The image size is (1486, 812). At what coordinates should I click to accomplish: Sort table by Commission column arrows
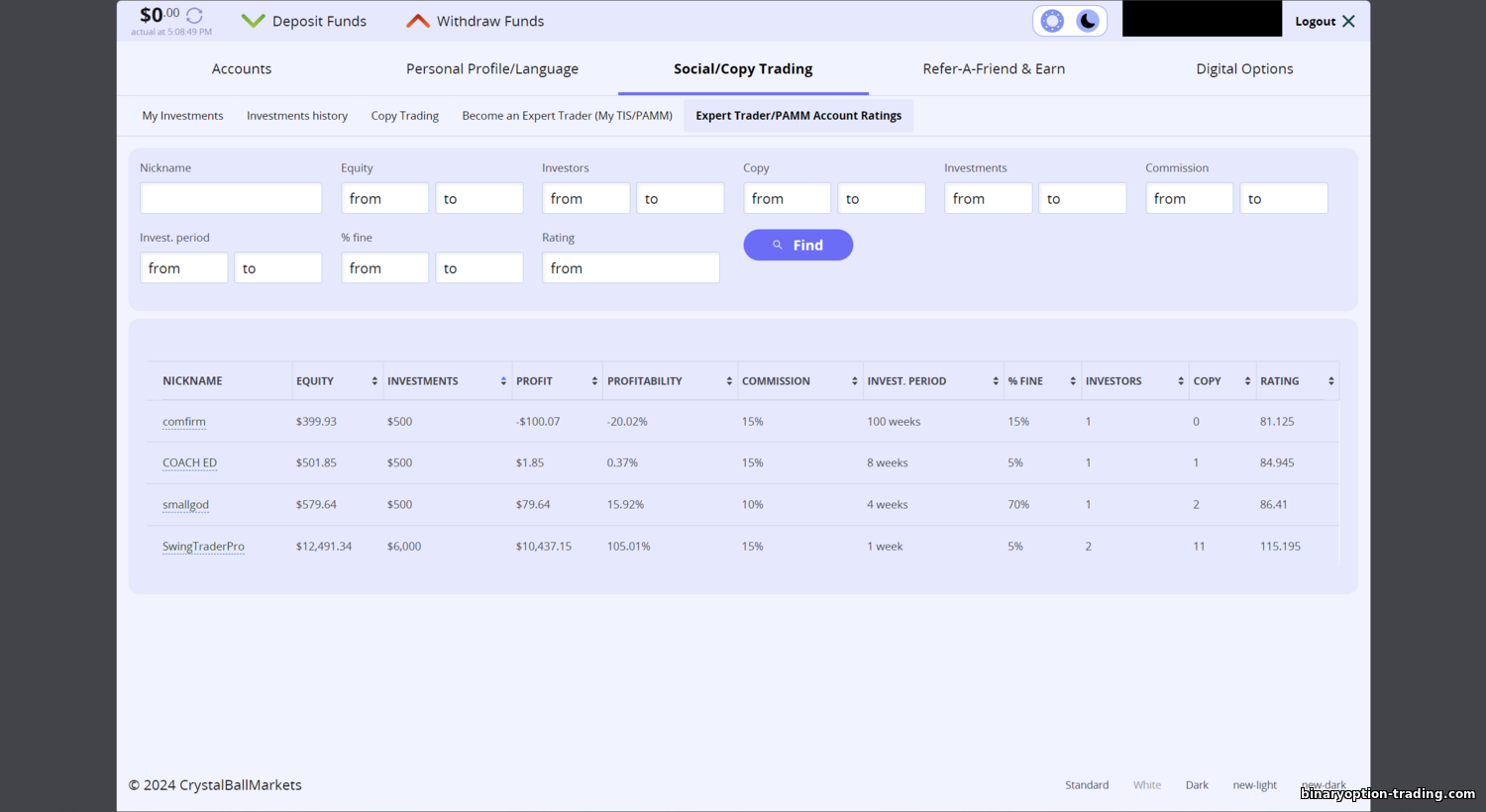(x=854, y=381)
